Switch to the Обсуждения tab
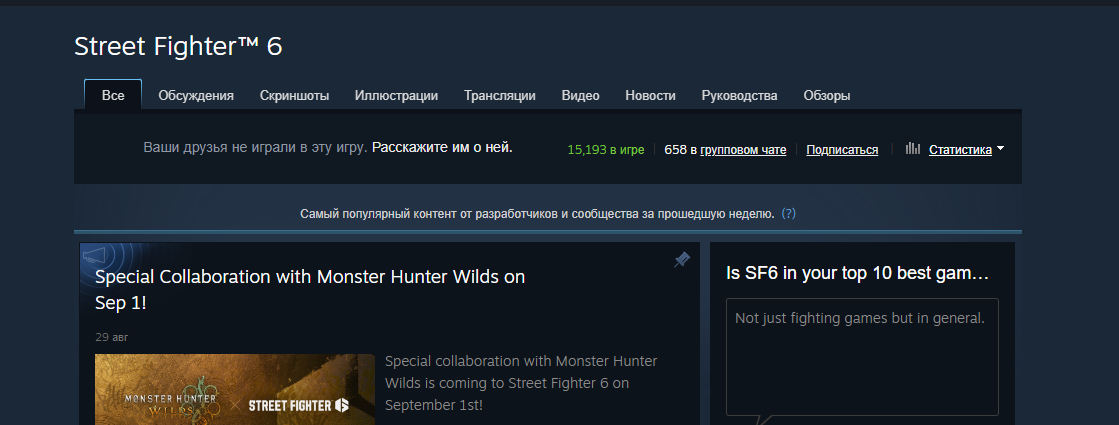Viewport: 1119px width, 425px height. click(x=196, y=96)
